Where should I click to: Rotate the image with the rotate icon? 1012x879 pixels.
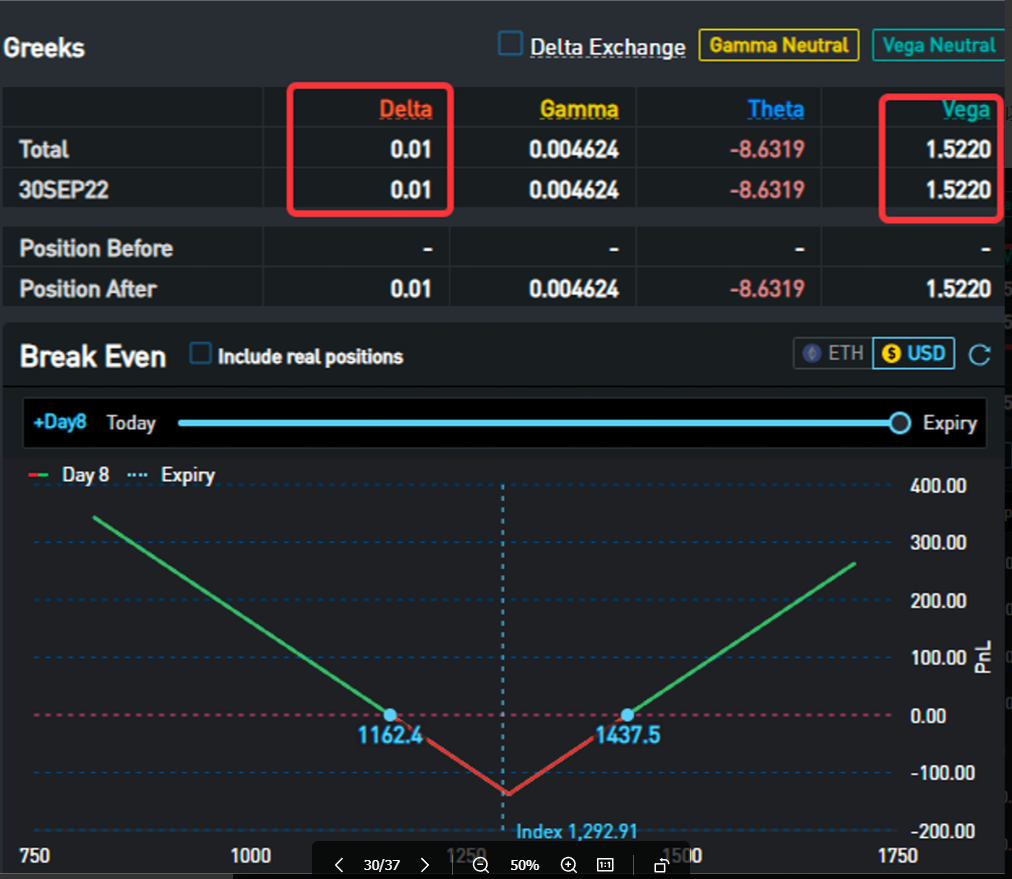661,865
